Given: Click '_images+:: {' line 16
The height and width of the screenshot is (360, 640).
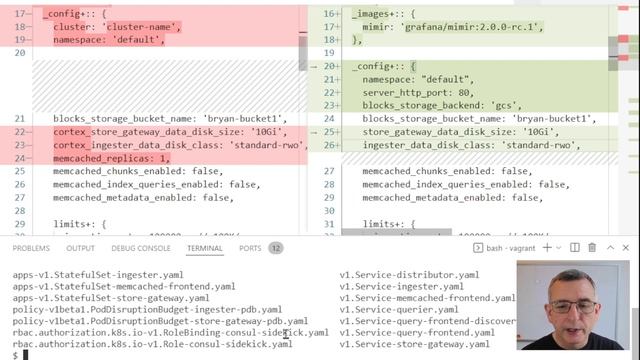Looking at the screenshot, I should coord(384,14).
